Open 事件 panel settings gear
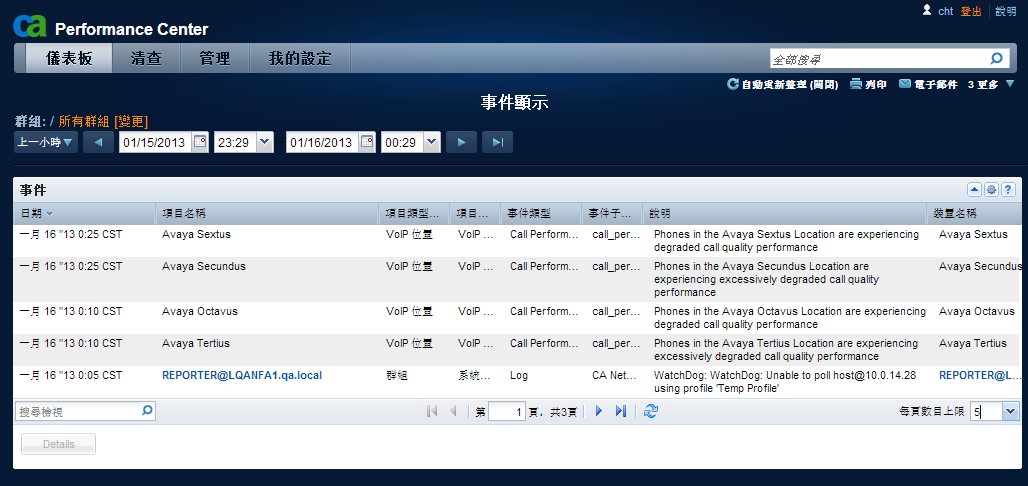The width and height of the screenshot is (1028, 486). 991,190
